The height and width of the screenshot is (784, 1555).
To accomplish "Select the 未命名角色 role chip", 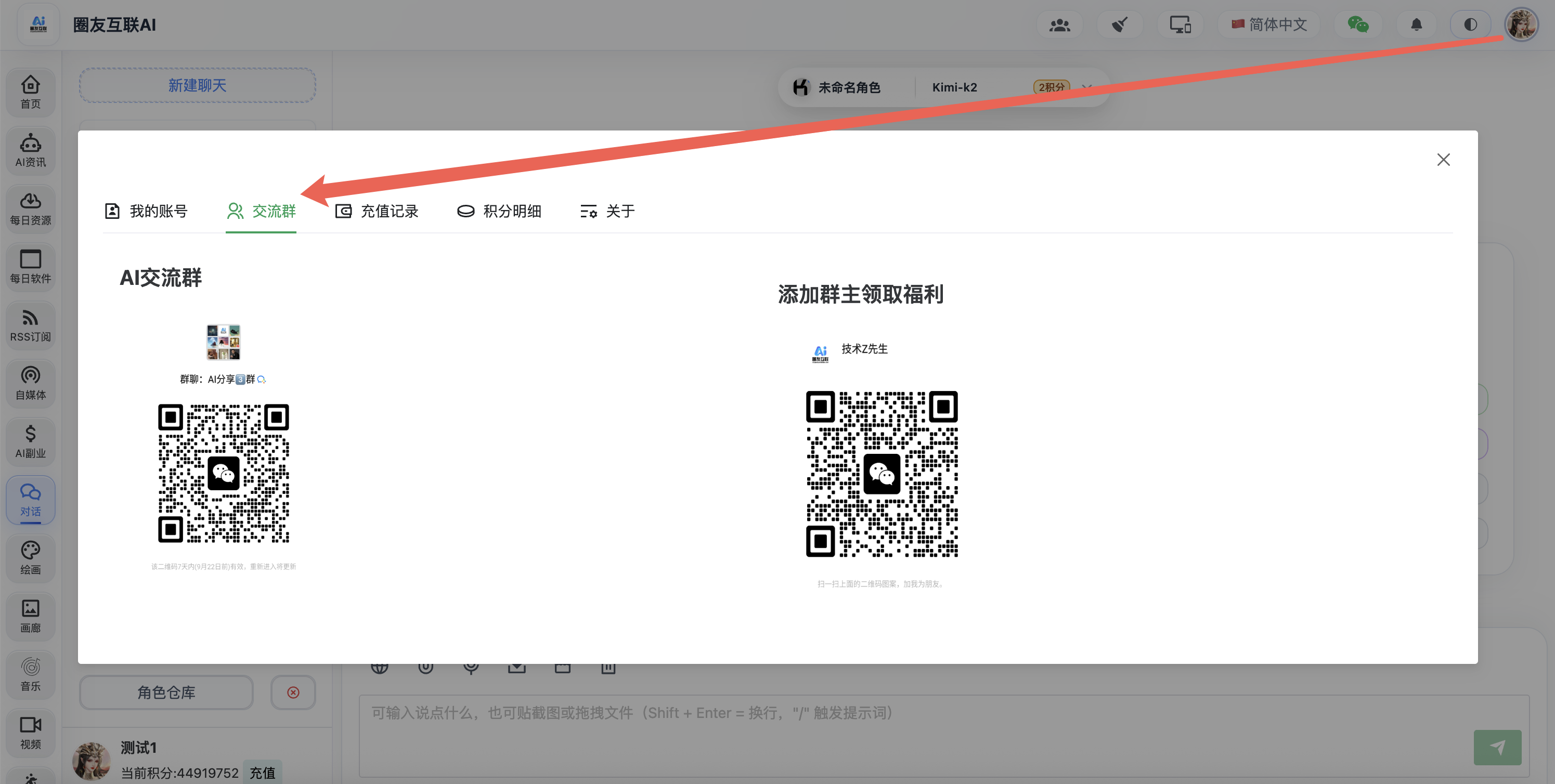I will coord(837,87).
